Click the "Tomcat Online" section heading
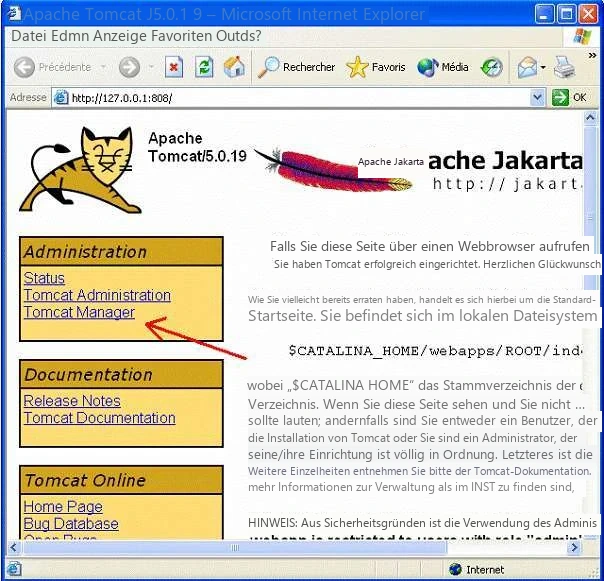Image resolution: width=604 pixels, height=581 pixels. coord(85,480)
